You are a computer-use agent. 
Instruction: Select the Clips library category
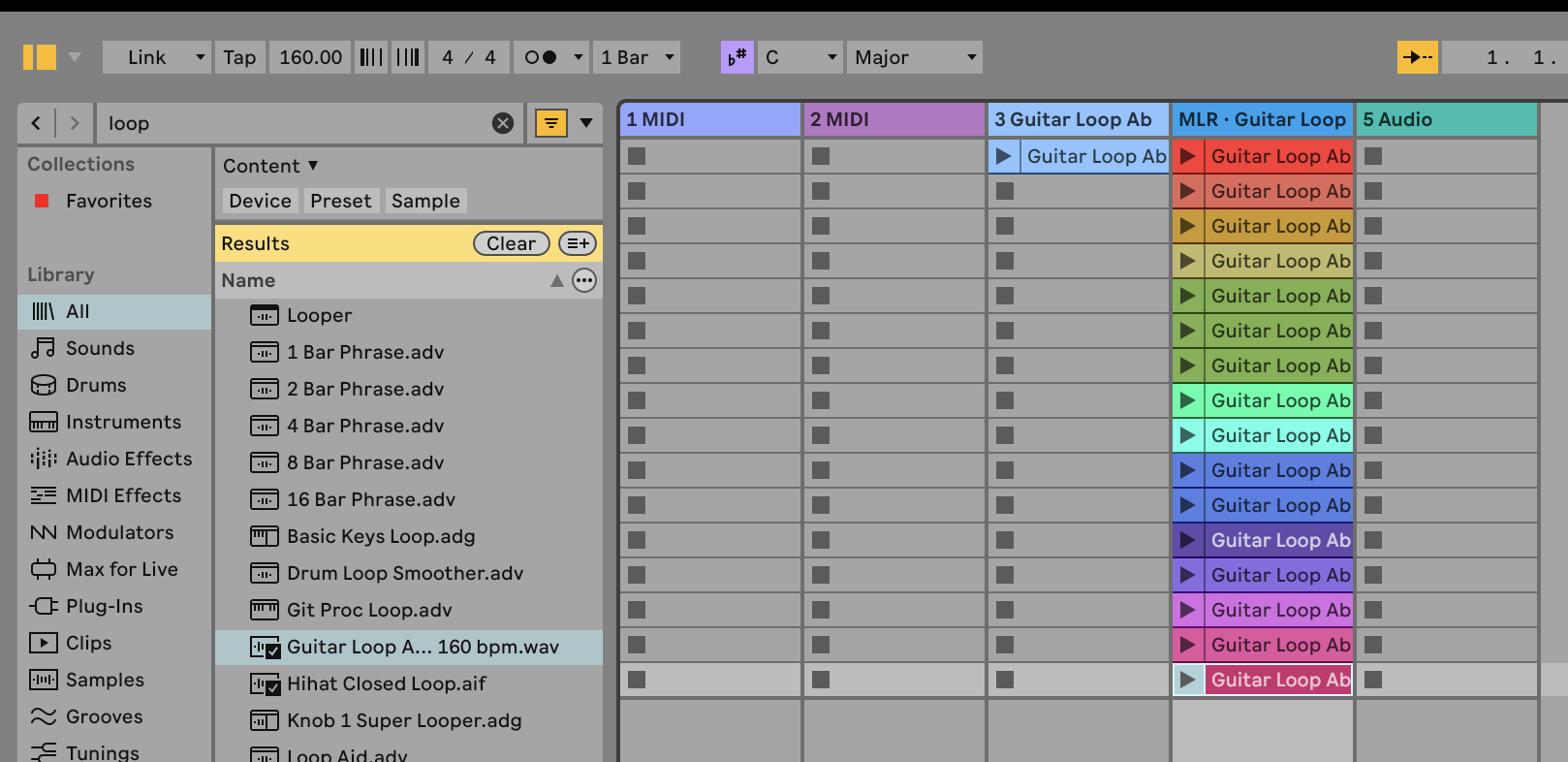pyautogui.click(x=114, y=643)
